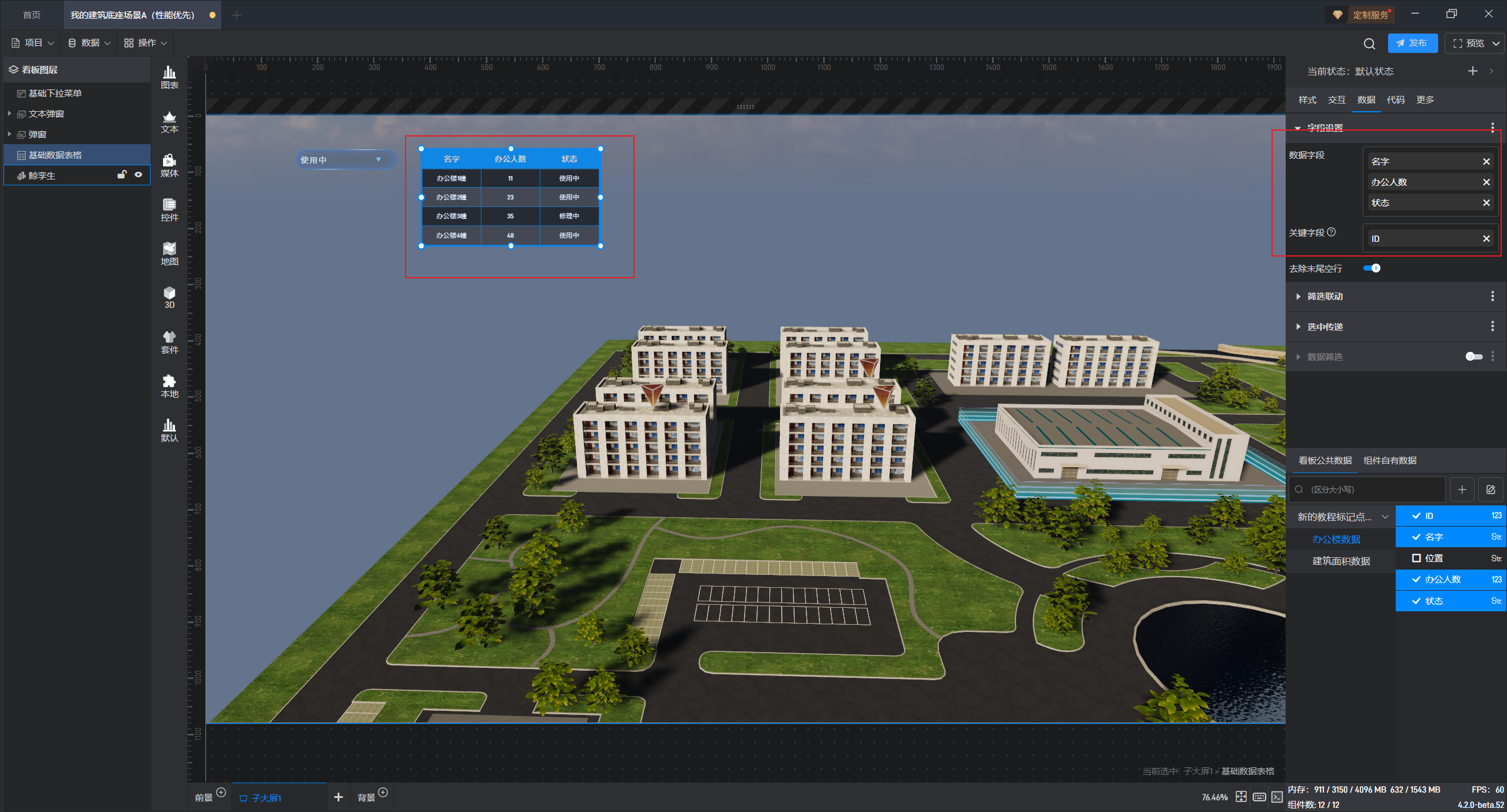Image resolution: width=1507 pixels, height=812 pixels.
Task: Select 建筑面积数据 dataset
Action: (1341, 561)
